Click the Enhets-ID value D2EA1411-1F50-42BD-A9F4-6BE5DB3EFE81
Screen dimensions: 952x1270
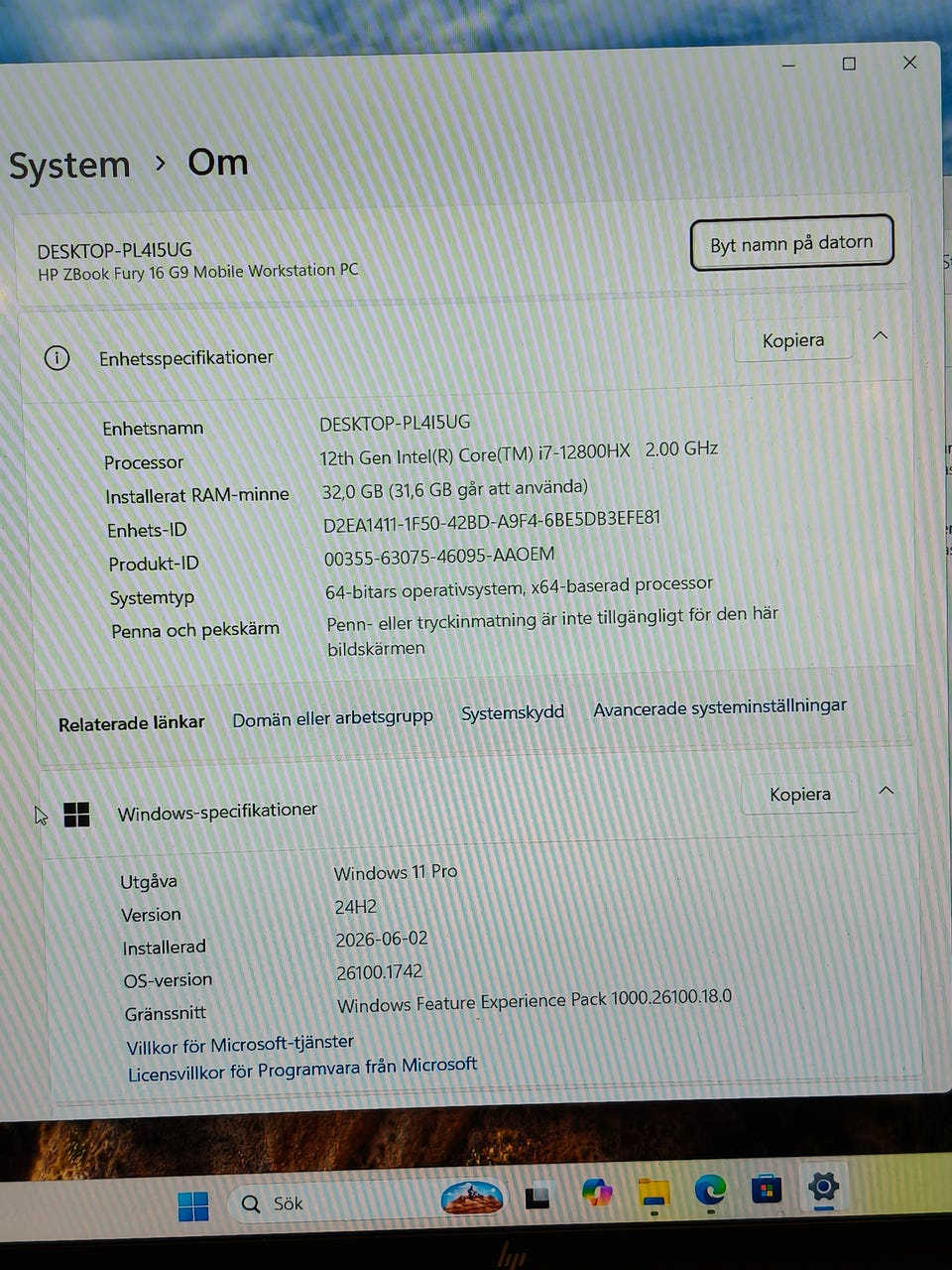click(492, 521)
